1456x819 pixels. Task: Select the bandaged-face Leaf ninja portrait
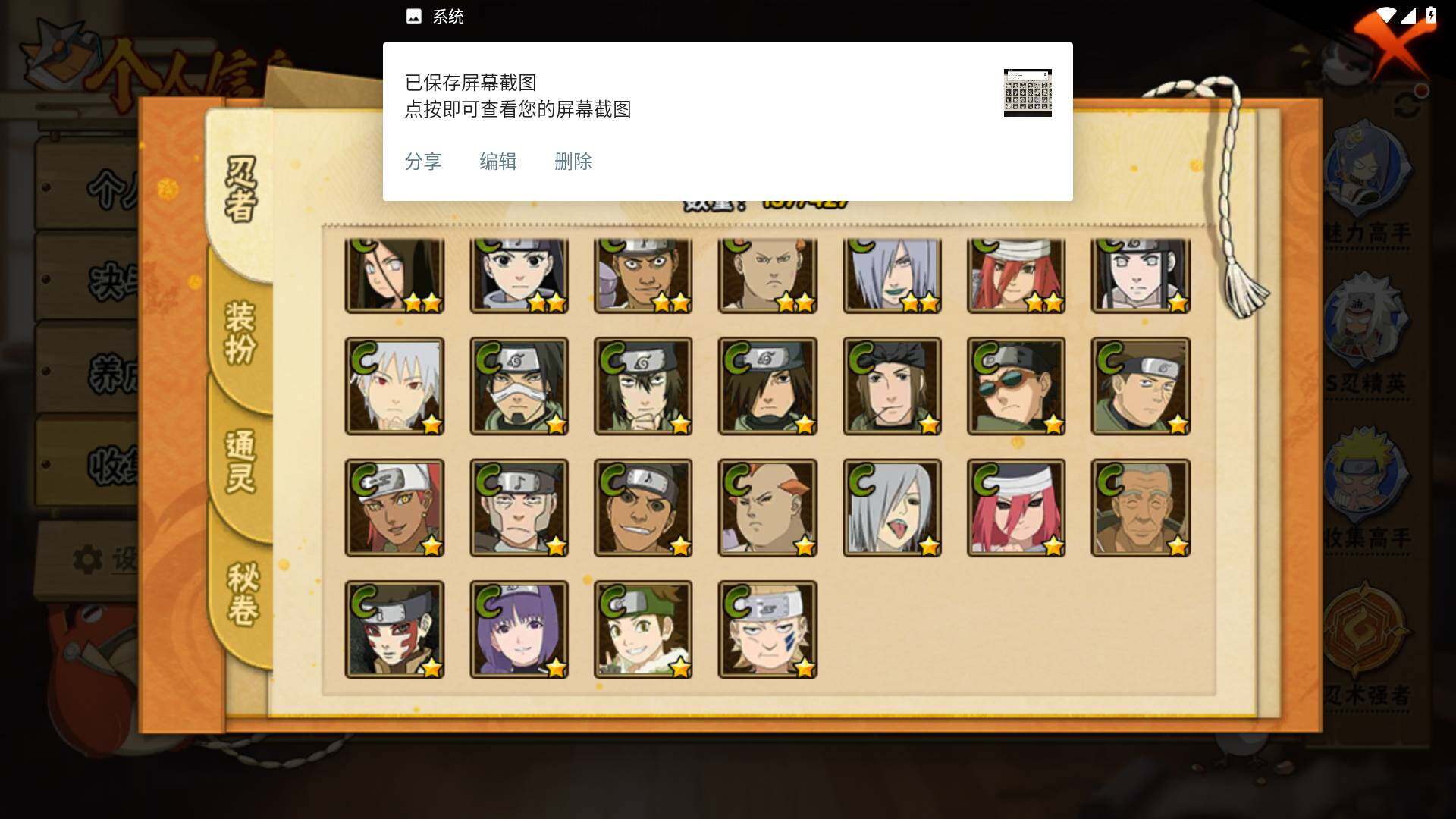pos(519,386)
